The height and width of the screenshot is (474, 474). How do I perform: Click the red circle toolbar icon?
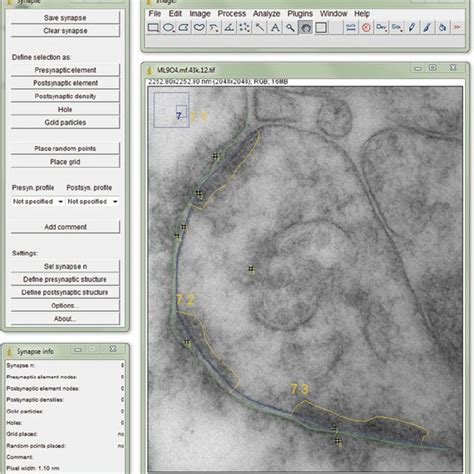click(x=366, y=28)
